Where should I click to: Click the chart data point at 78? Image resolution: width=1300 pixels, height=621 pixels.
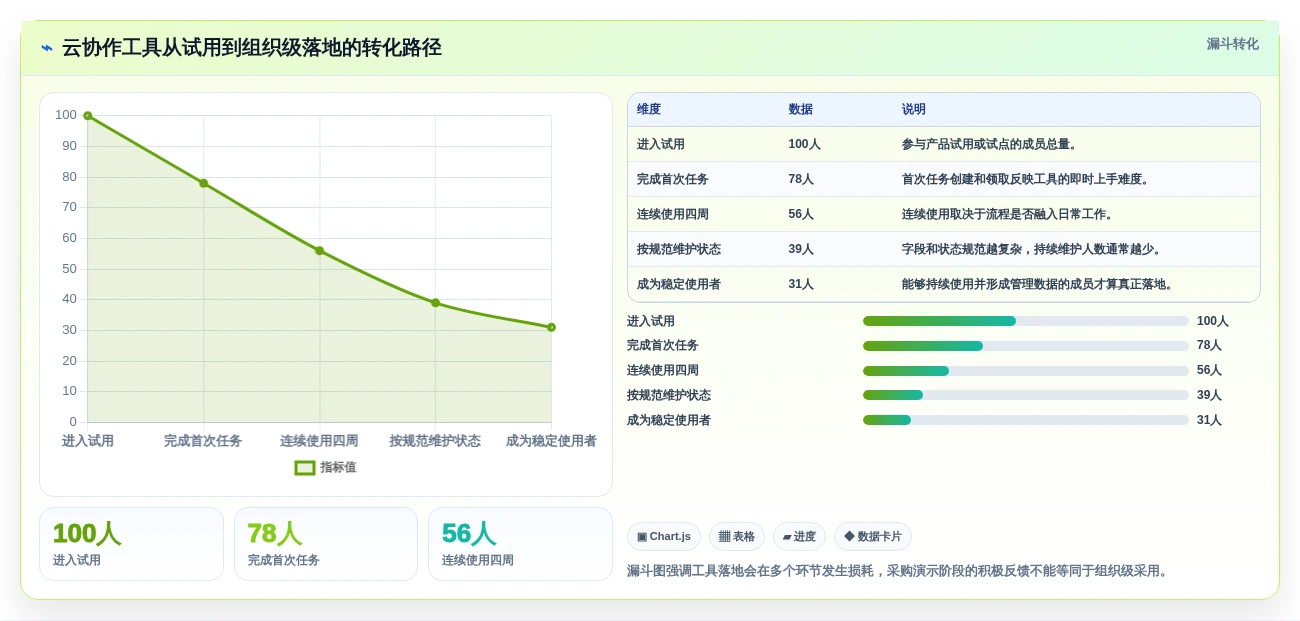(204, 183)
